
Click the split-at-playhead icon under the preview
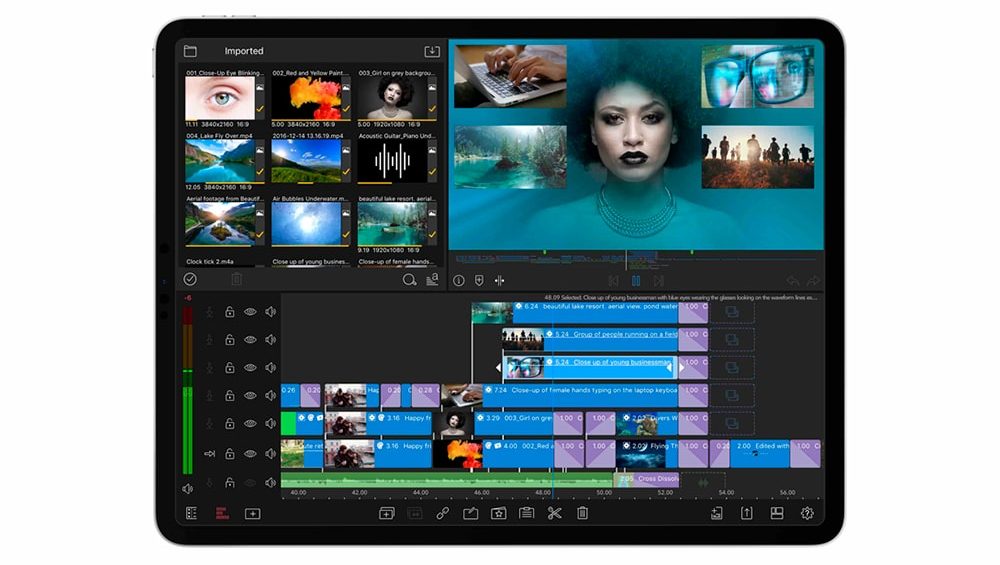(499, 281)
